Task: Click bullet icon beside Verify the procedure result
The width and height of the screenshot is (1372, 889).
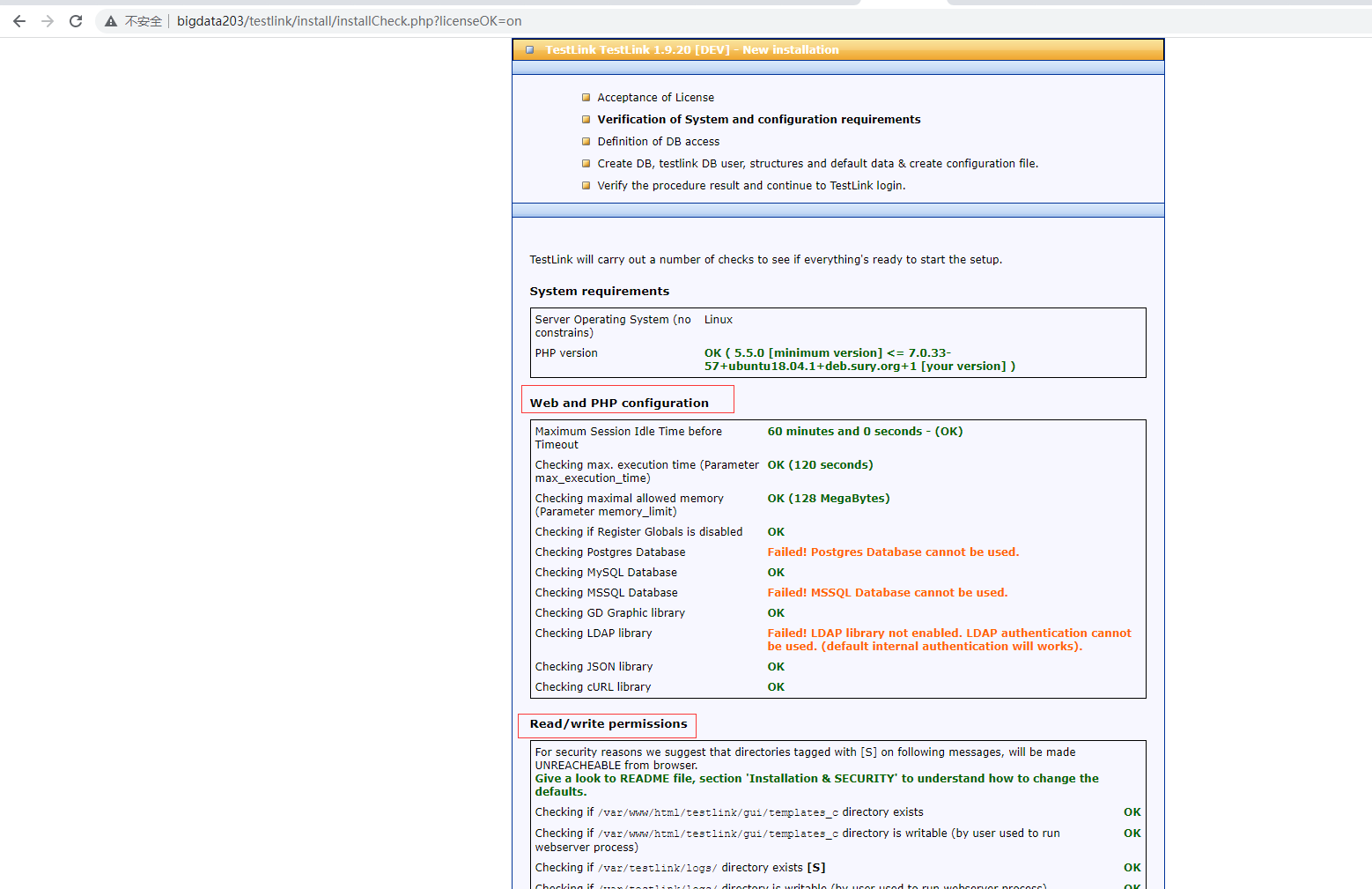Action: point(586,186)
